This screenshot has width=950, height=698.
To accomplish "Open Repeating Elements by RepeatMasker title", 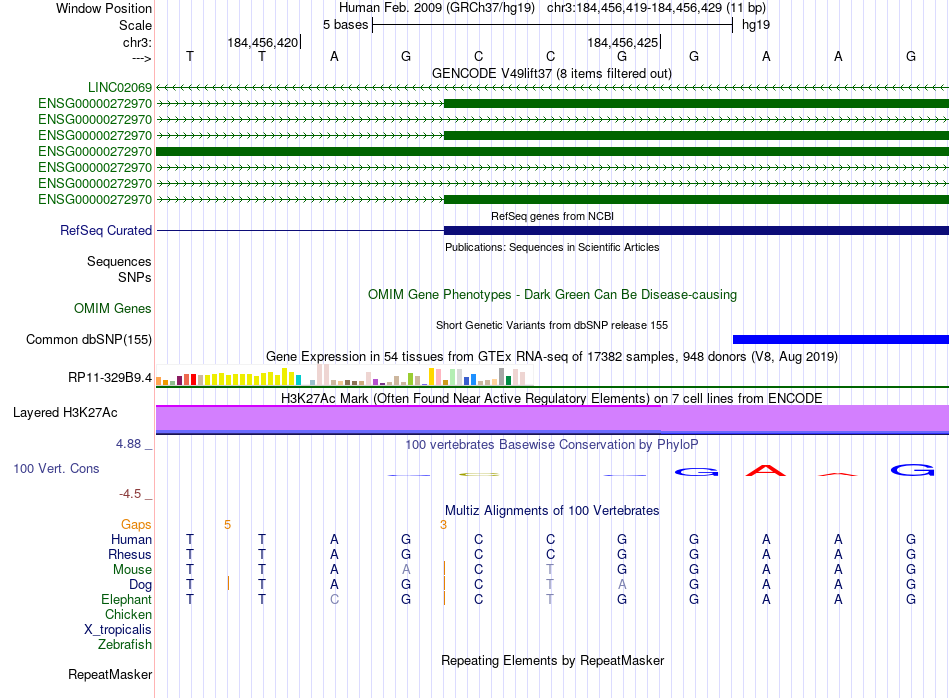I will (552, 660).
